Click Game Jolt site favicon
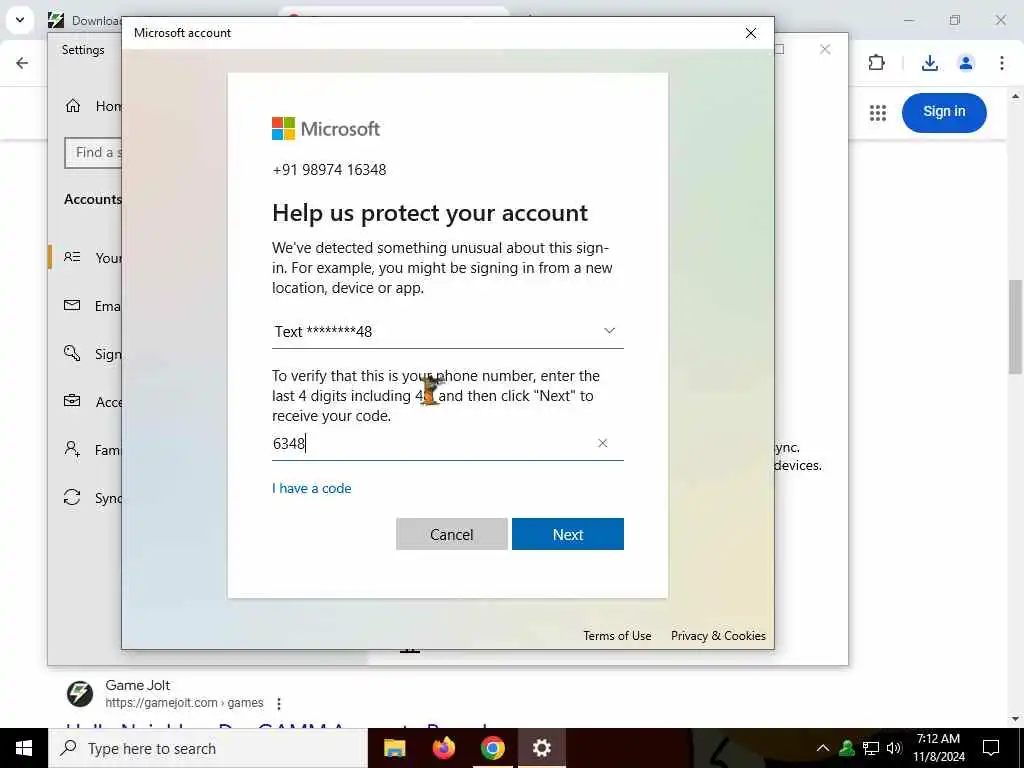The image size is (1024, 768). click(80, 694)
